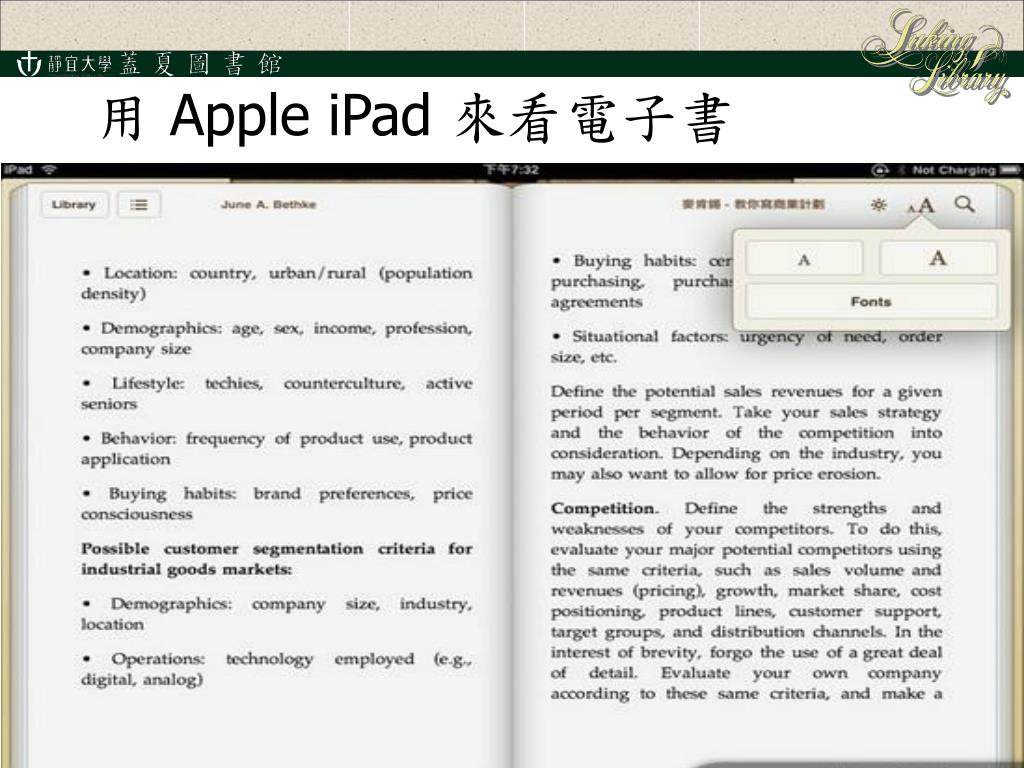Tap the font size AA icon
The image size is (1024, 768).
[921, 206]
